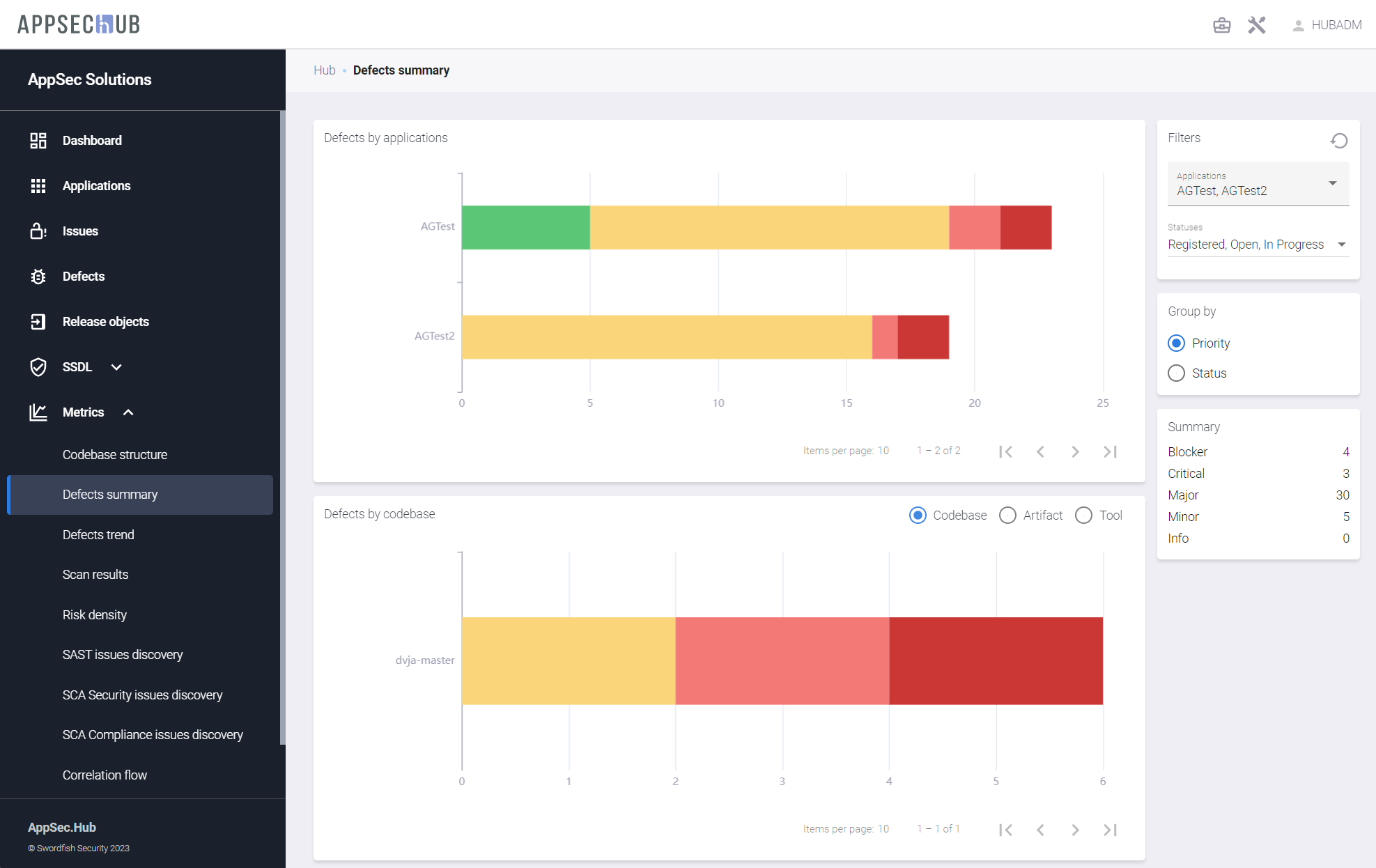Open Defects trend menu item
This screenshot has width=1376, height=868.
coord(98,535)
